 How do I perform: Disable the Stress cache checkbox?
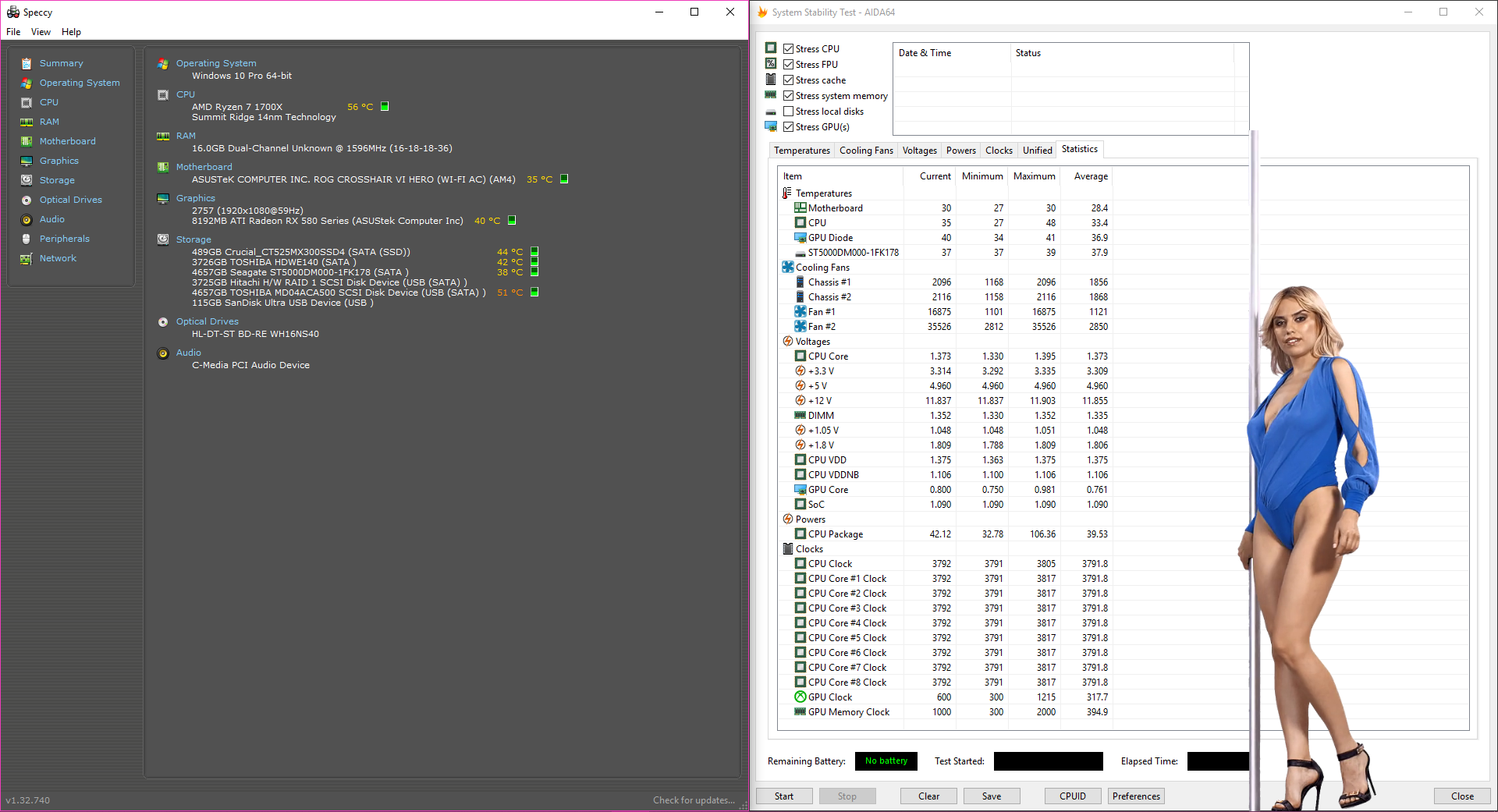789,80
